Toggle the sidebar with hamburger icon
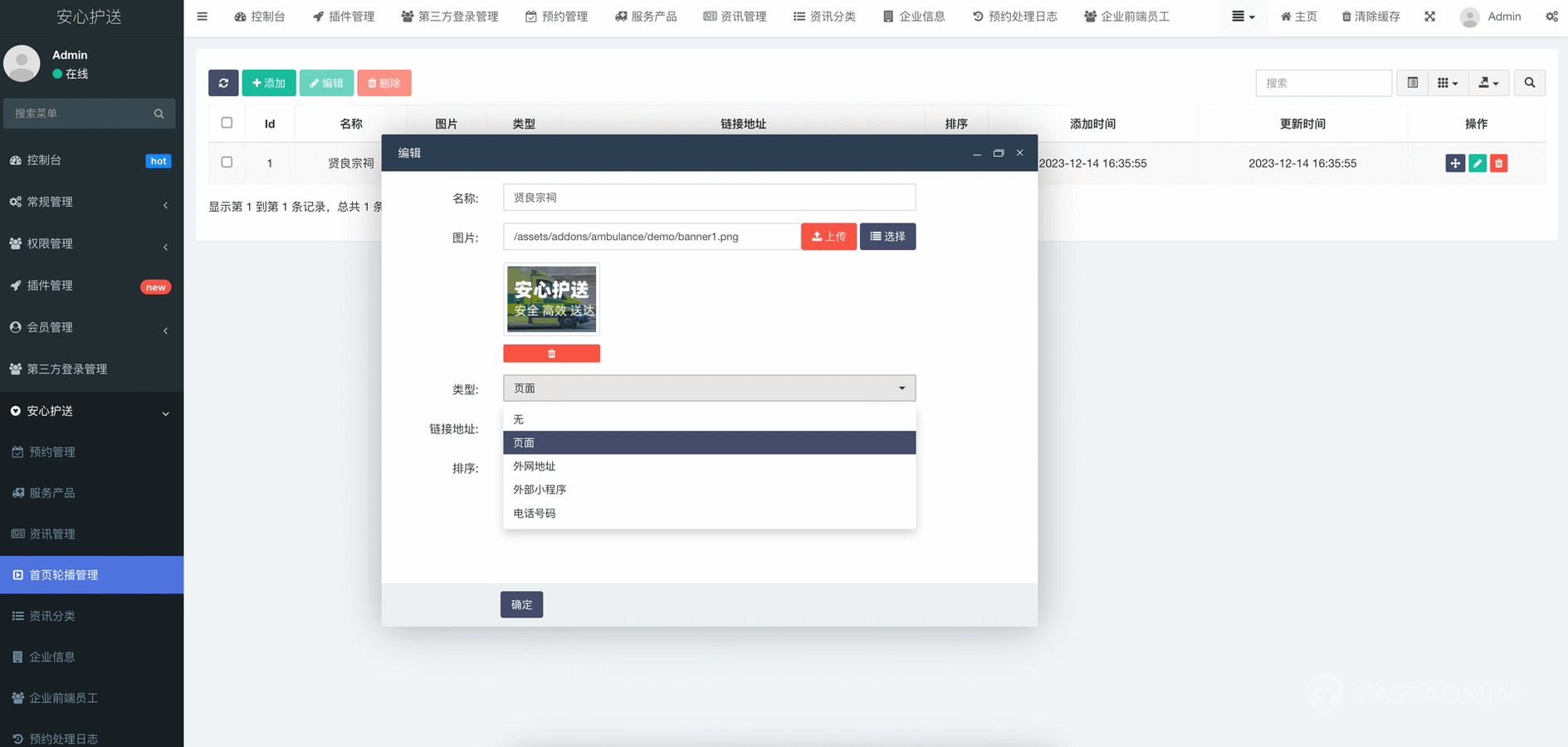 point(202,17)
